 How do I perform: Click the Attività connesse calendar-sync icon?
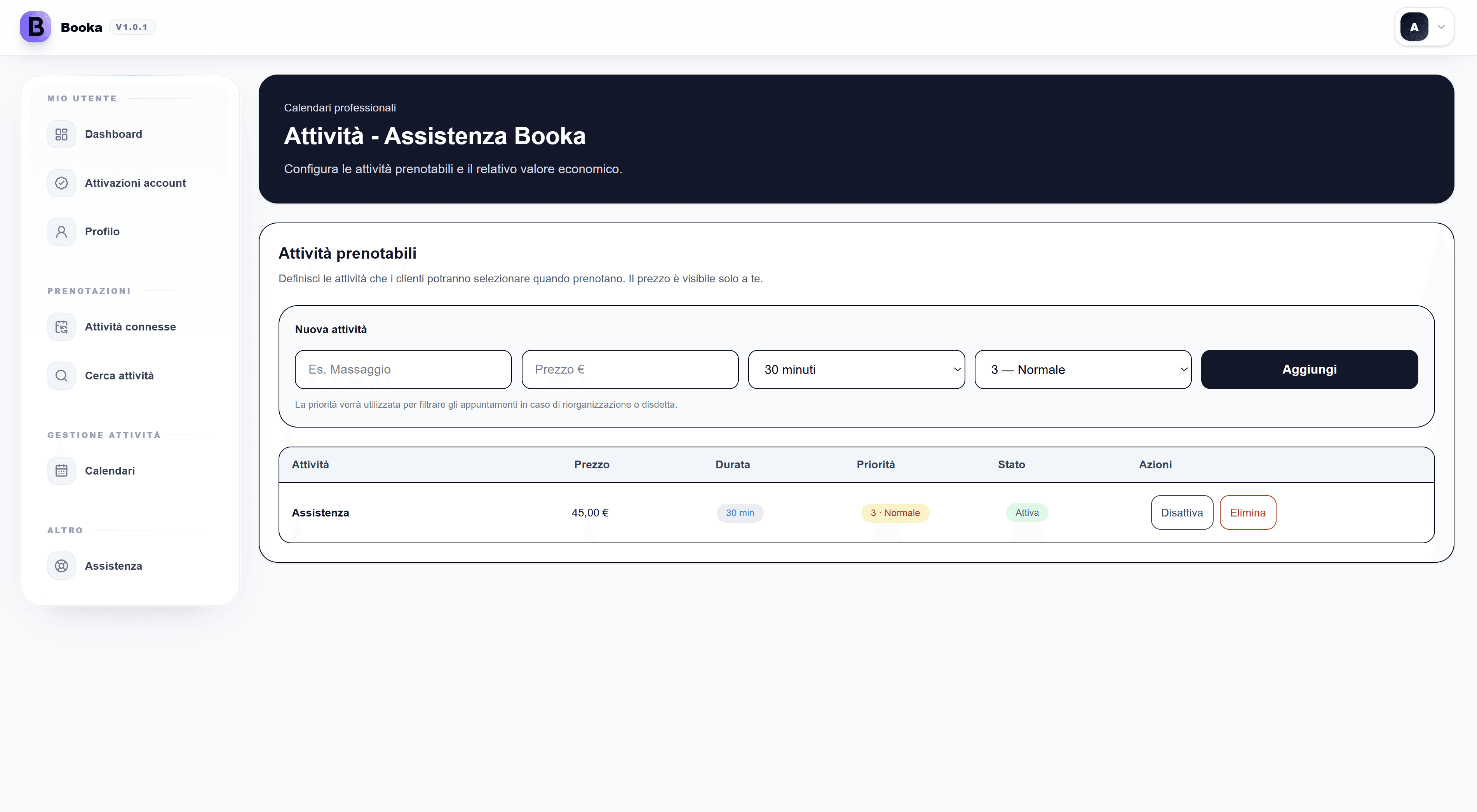pyautogui.click(x=61, y=327)
